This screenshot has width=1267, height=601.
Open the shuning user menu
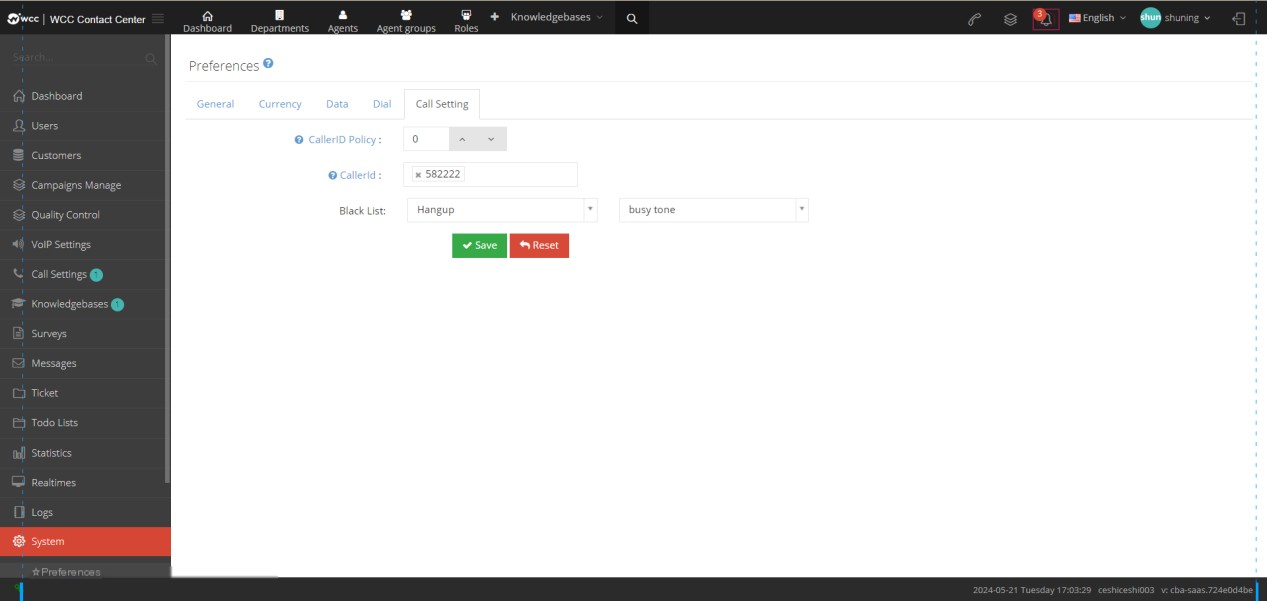1175,18
